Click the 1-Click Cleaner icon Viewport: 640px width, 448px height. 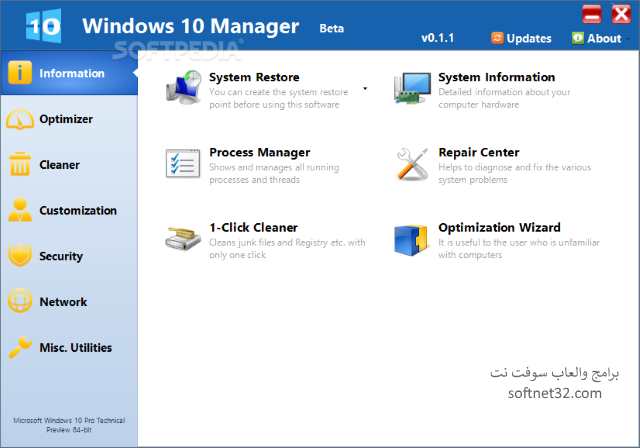pos(183,238)
